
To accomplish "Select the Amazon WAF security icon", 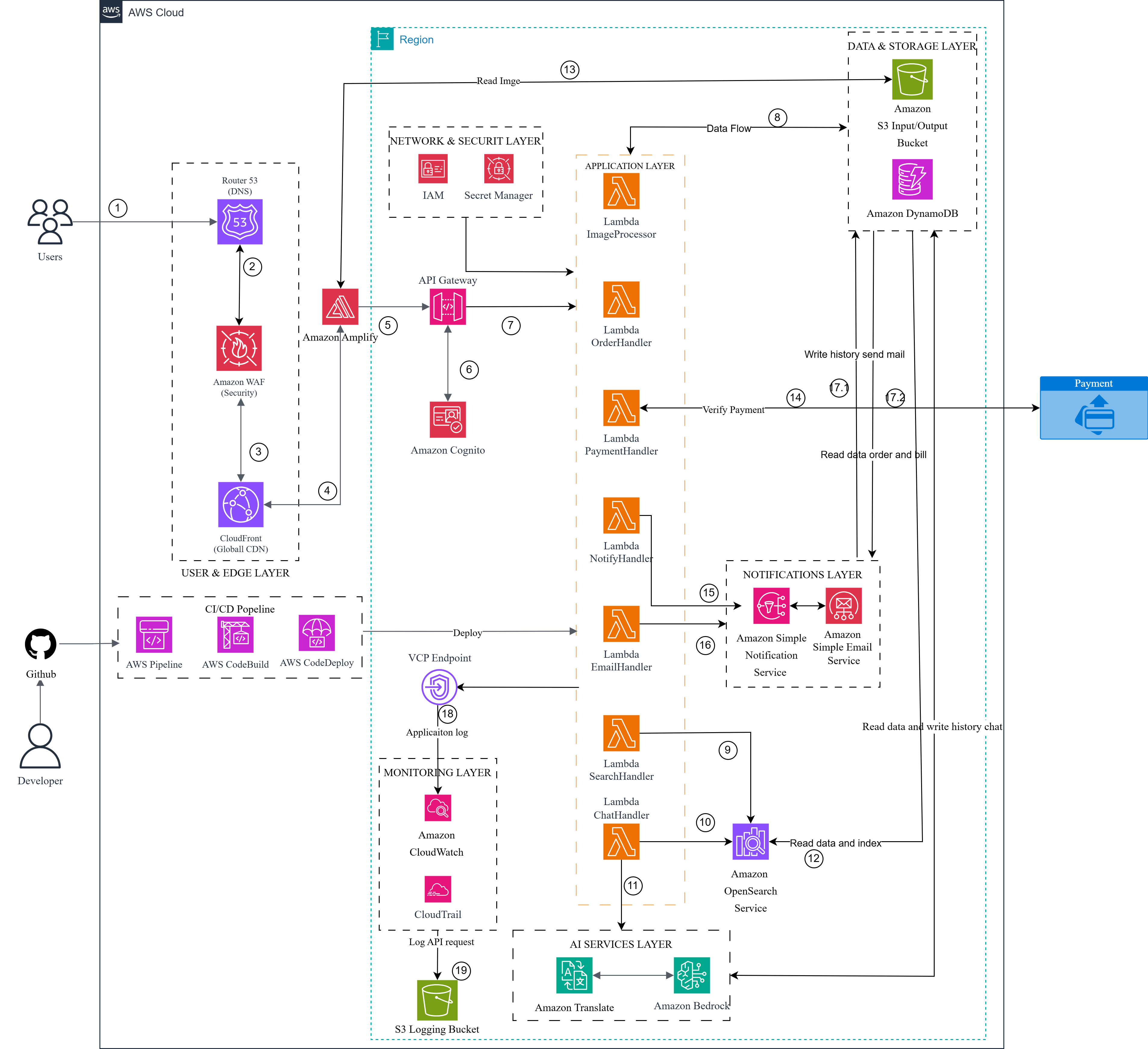I will (x=239, y=348).
